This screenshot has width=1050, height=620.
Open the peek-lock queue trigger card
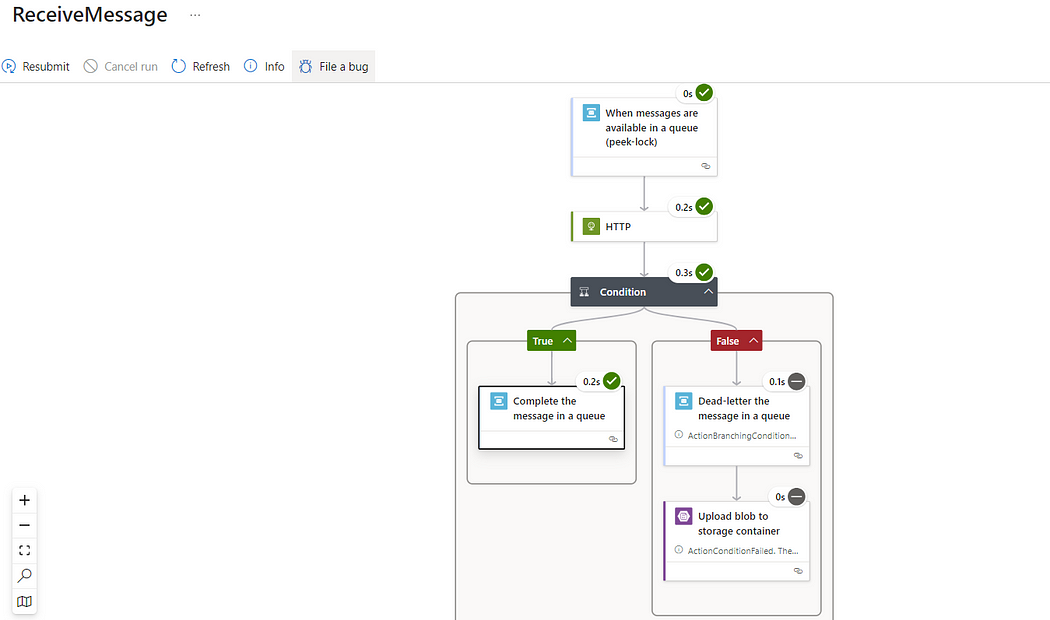tap(644, 137)
